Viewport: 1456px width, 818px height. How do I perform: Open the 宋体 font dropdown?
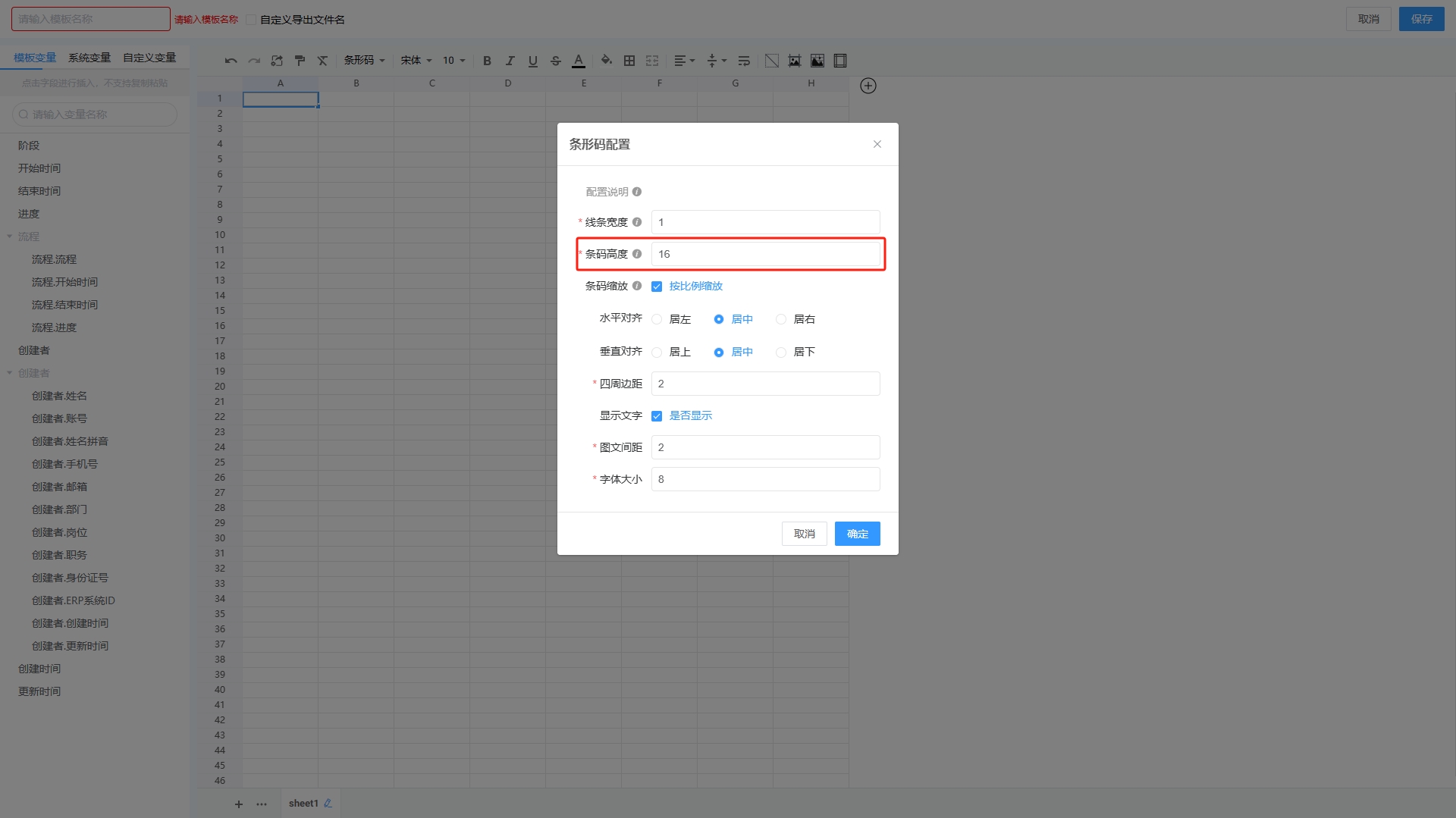[416, 61]
